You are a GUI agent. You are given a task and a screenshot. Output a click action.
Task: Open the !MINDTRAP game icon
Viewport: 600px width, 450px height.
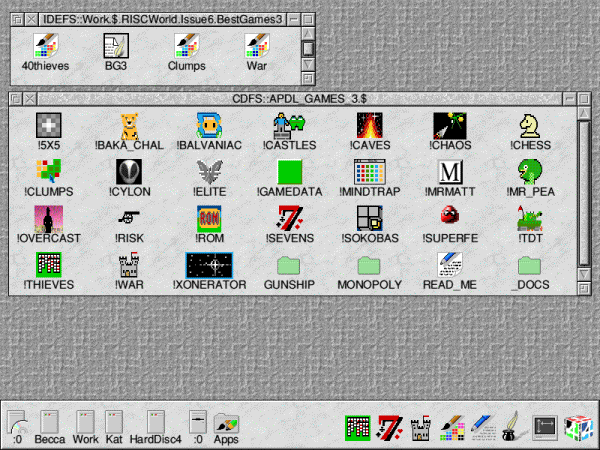click(369, 172)
